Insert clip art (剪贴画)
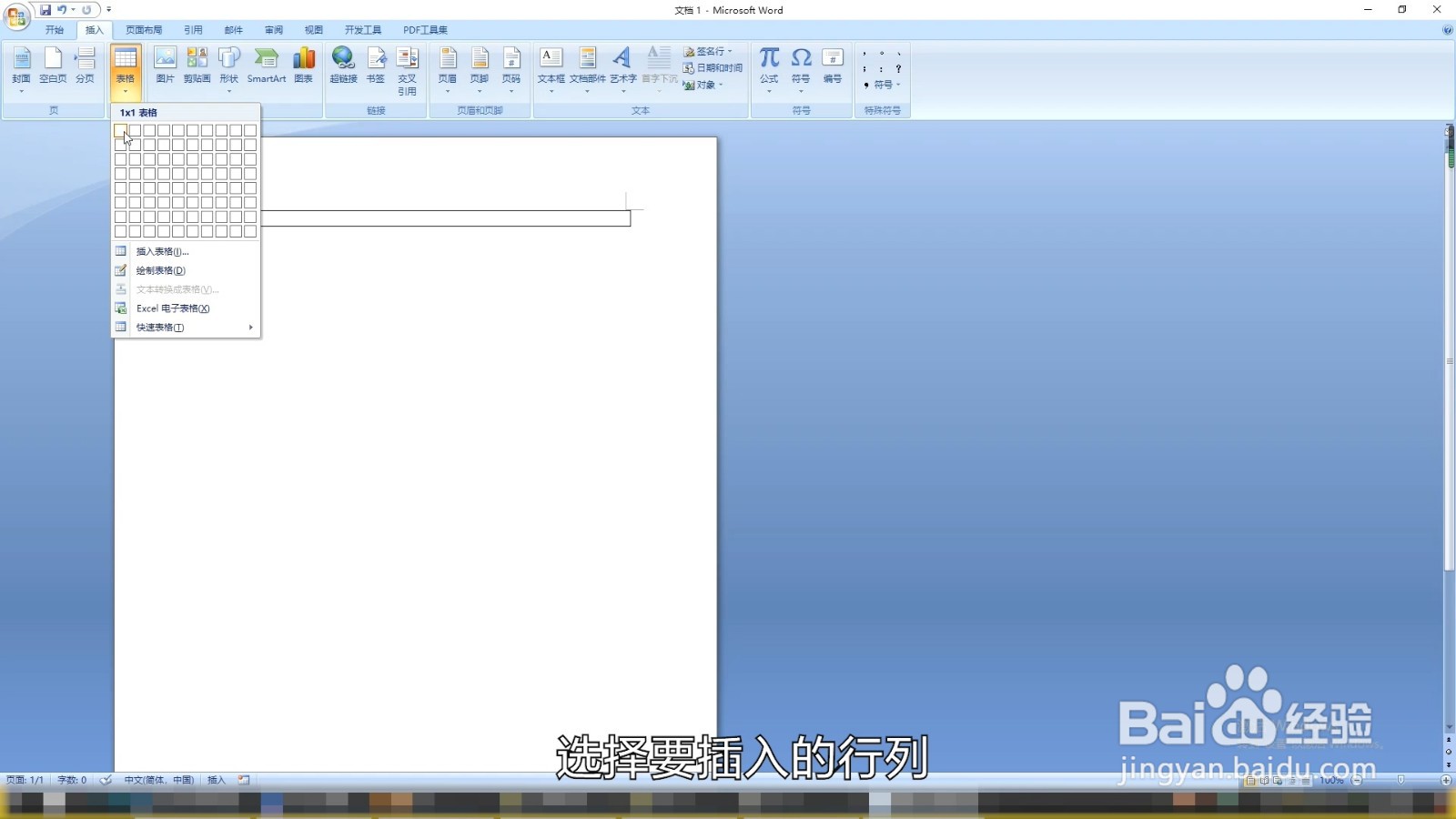The width and height of the screenshot is (1456, 819). click(x=197, y=66)
